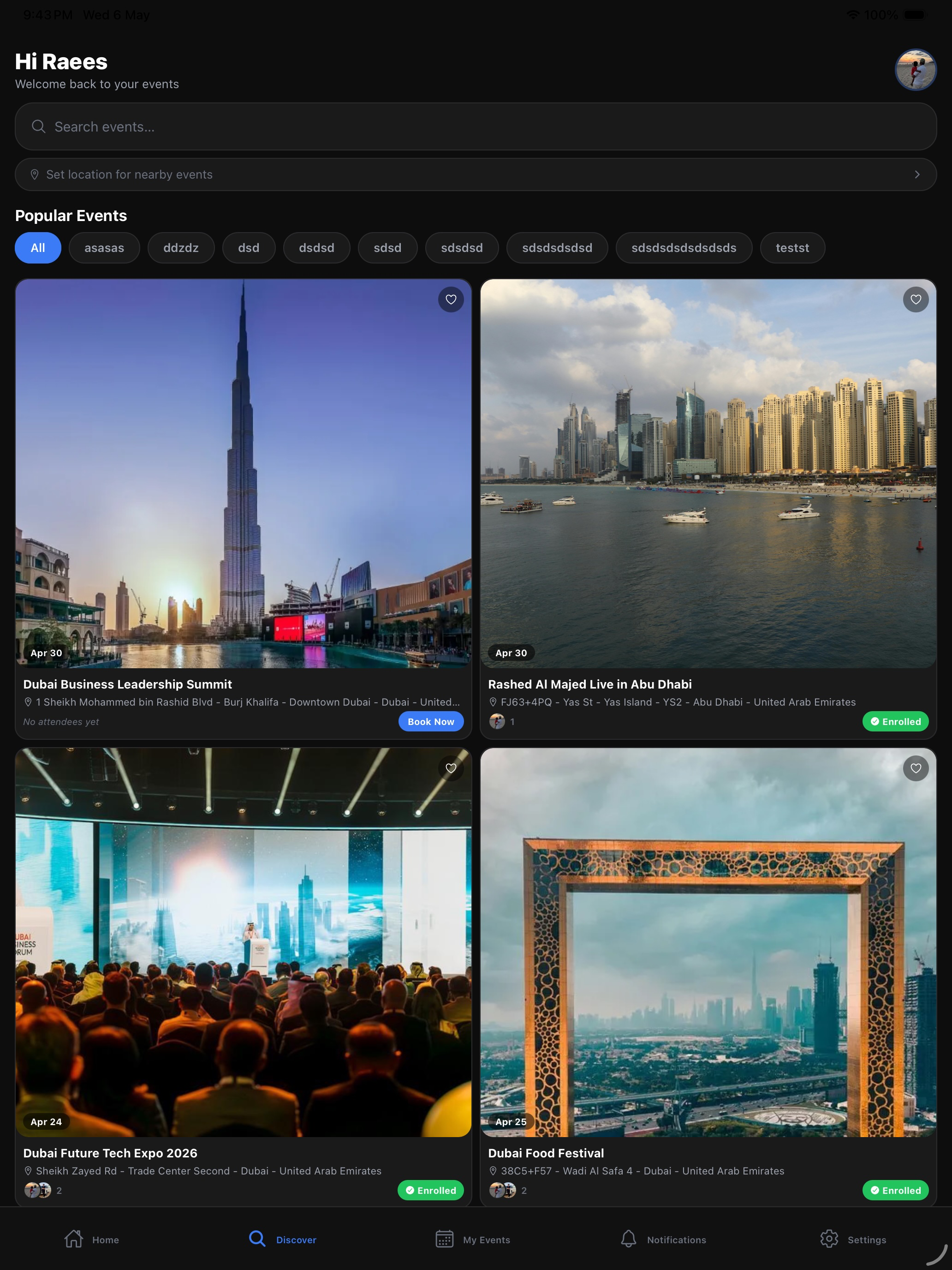Screen dimensions: 952x1270
Task: Open the Dubai Business Leadership Summit title
Action: click(127, 684)
